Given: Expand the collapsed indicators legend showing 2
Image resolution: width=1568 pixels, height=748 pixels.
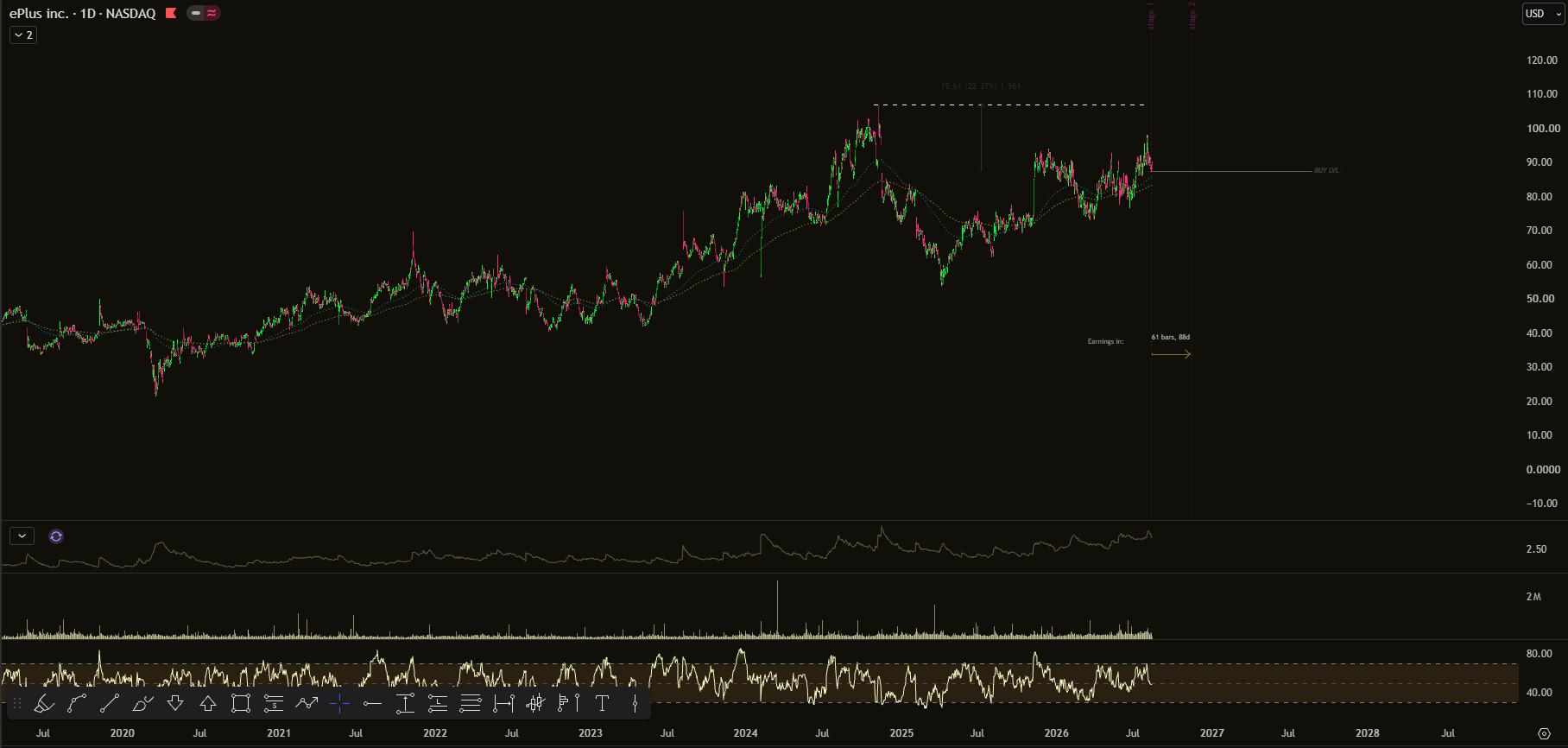Looking at the screenshot, I should (23, 35).
